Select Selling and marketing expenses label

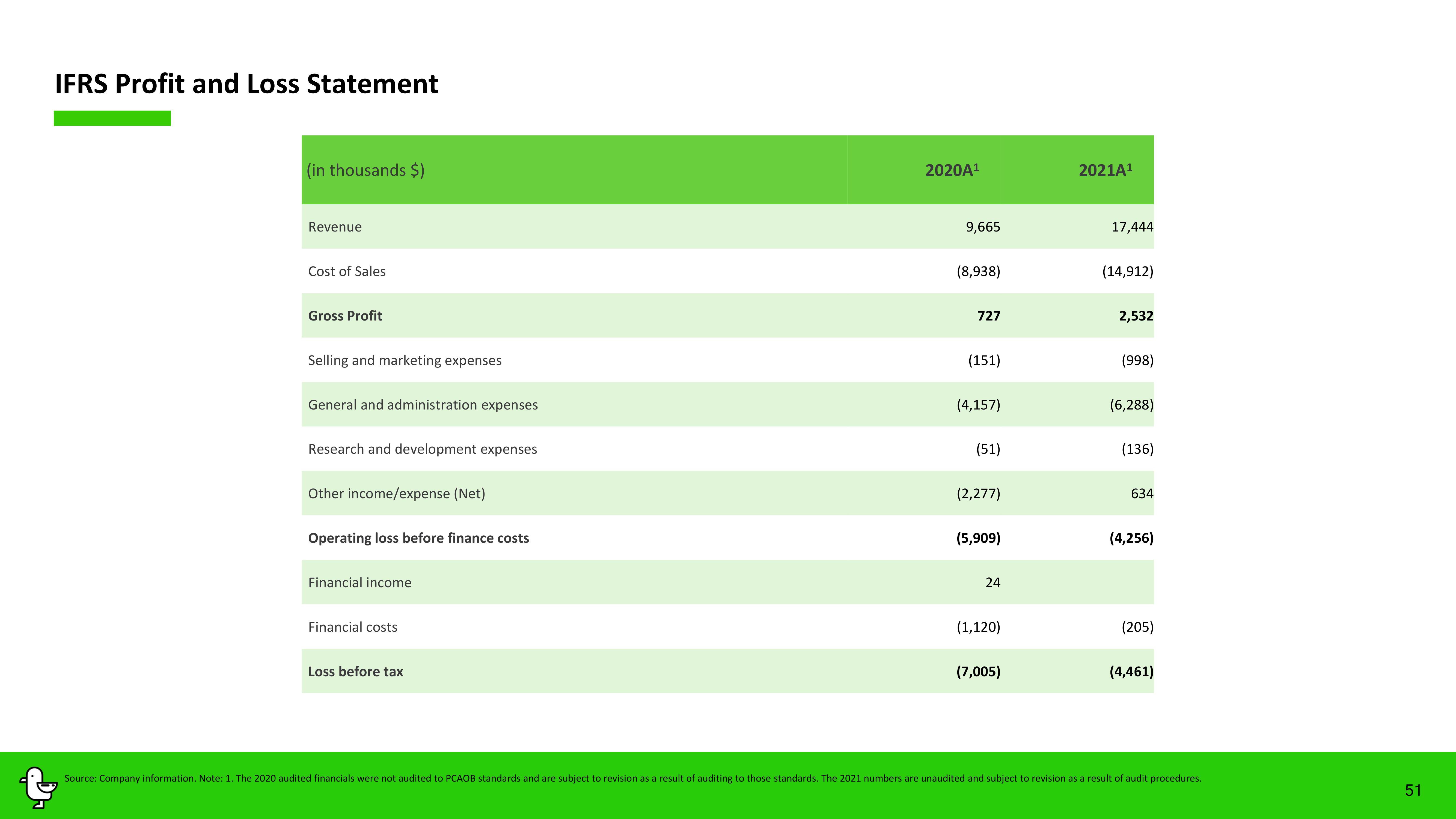point(405,361)
